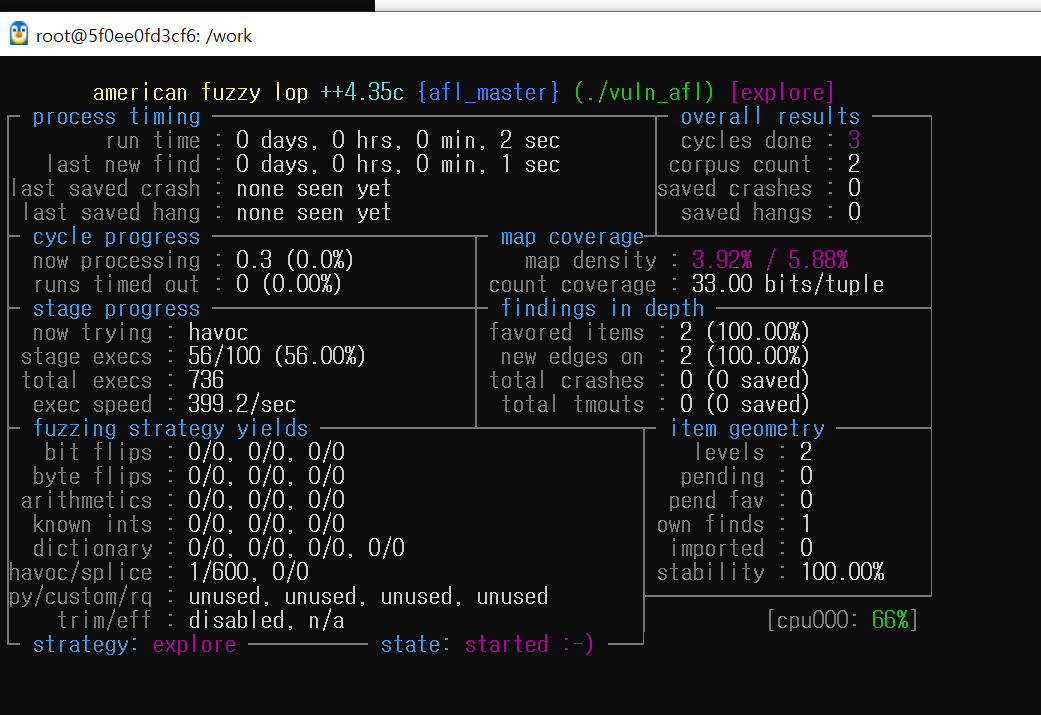Viewport: 1041px width, 715px height.
Task: Click the count coverage 33.00 bits/tuple
Action: 788,284
